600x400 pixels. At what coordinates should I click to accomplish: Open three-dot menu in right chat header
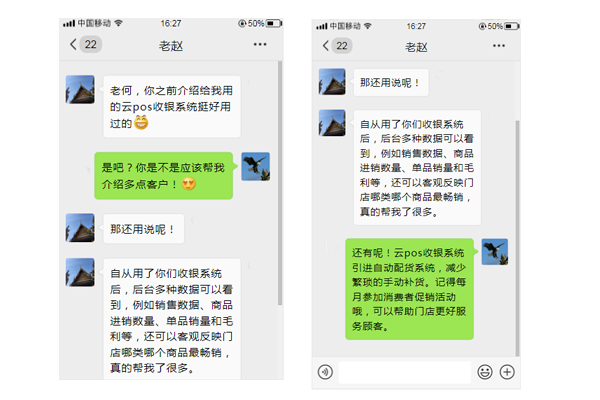pyautogui.click(x=499, y=46)
